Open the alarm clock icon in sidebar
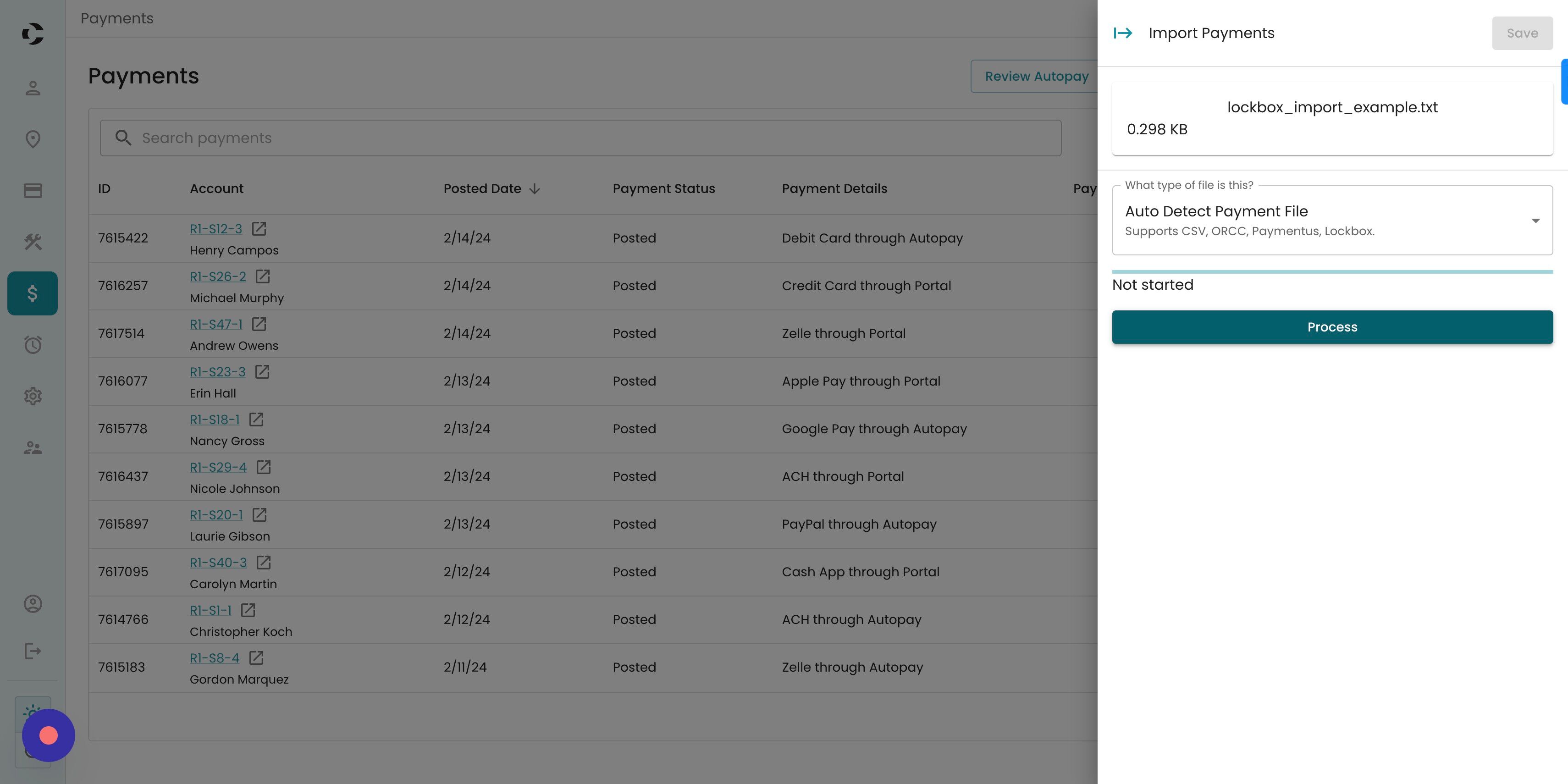1568x784 pixels. click(x=33, y=345)
